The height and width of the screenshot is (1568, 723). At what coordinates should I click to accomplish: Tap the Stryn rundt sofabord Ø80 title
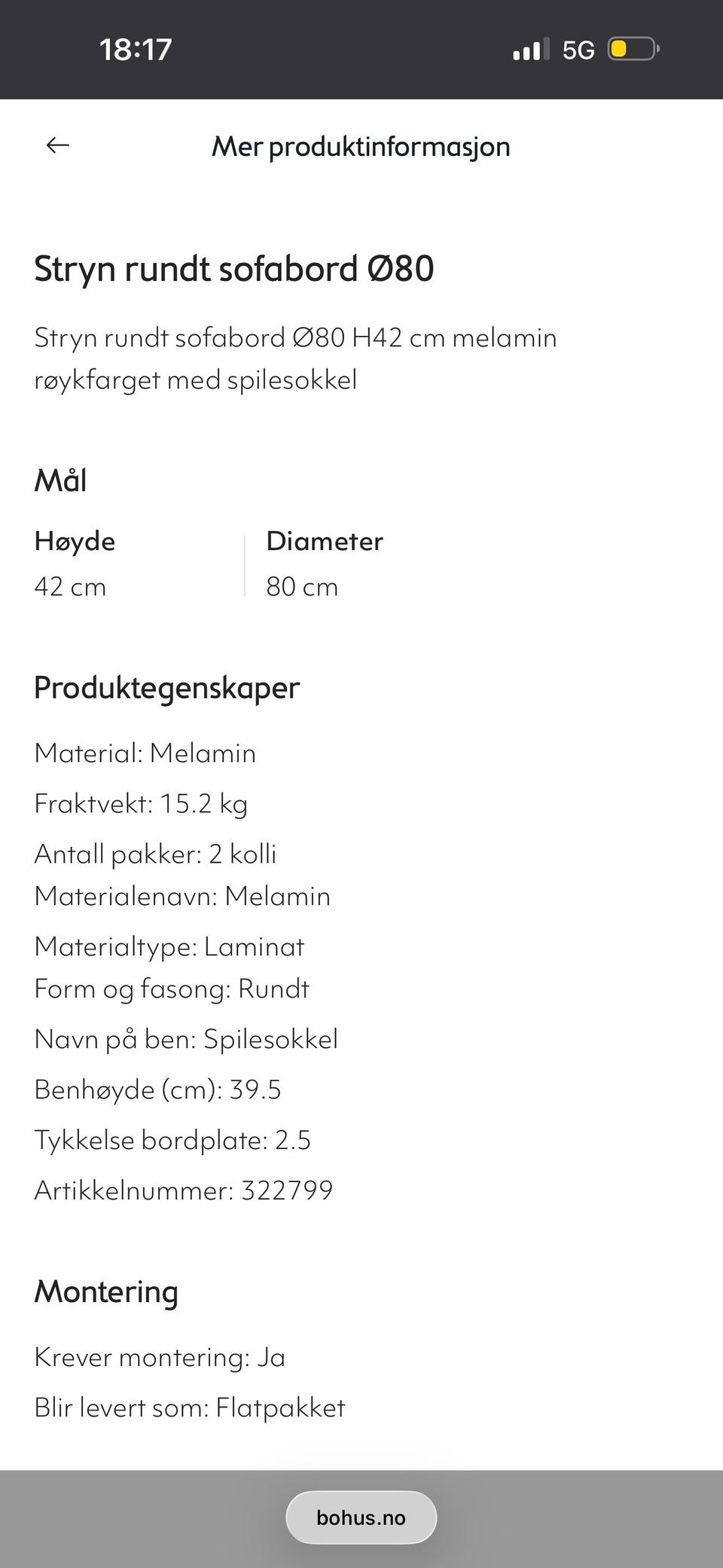tap(233, 267)
